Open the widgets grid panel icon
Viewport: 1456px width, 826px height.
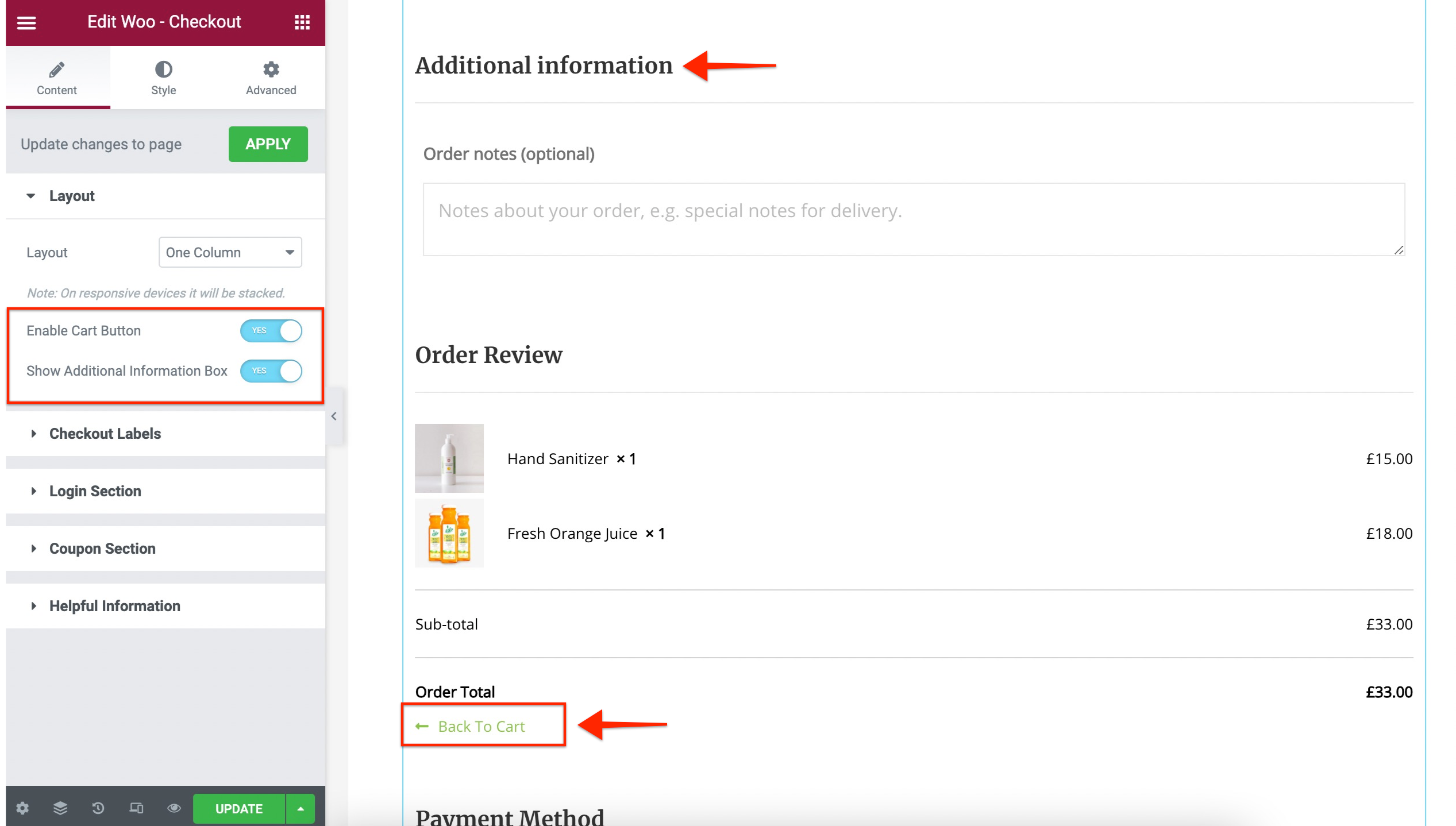[302, 22]
